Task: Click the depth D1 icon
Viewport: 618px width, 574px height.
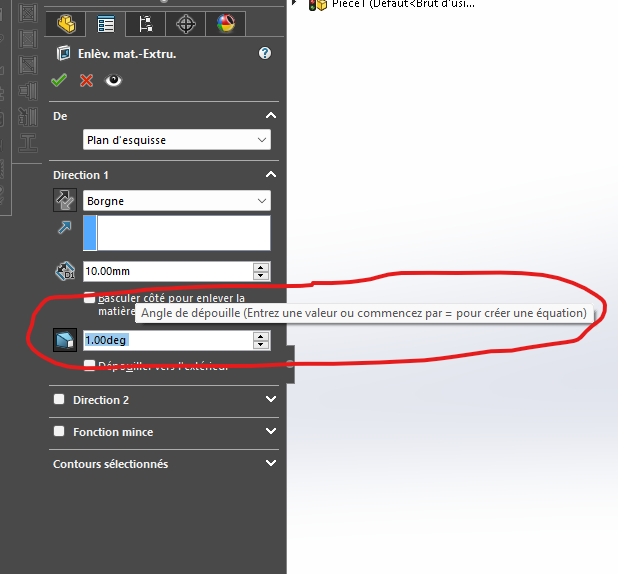Action: [65, 271]
